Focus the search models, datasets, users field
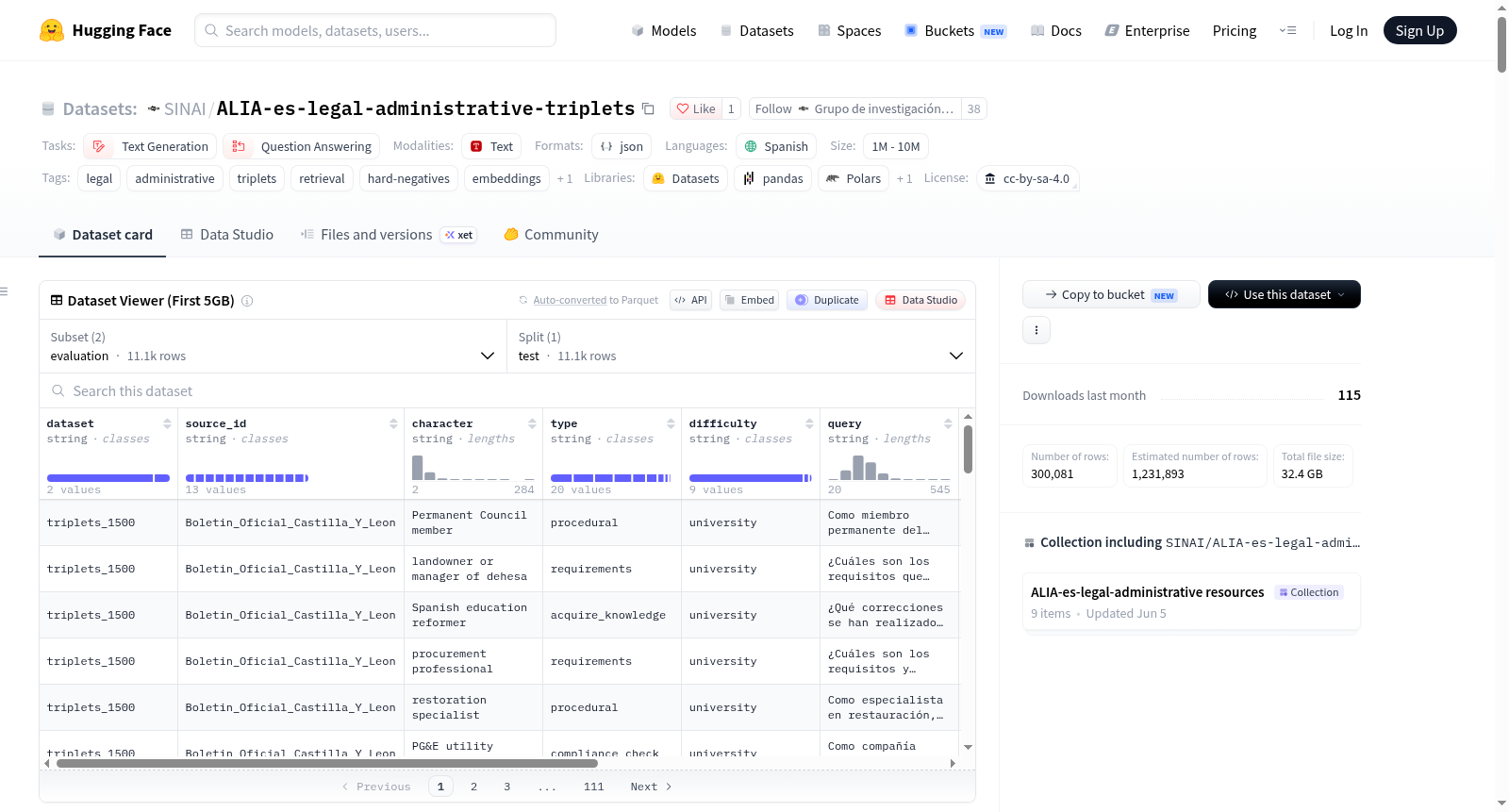This screenshot has height=812, width=1509. pos(375,30)
